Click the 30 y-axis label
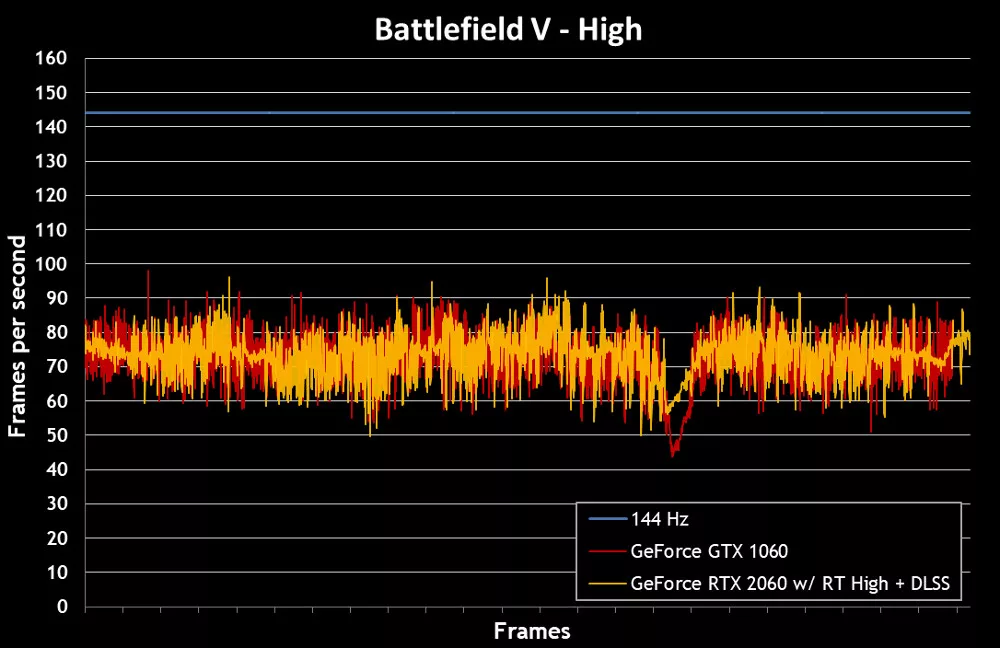The image size is (1000, 648). click(x=56, y=504)
